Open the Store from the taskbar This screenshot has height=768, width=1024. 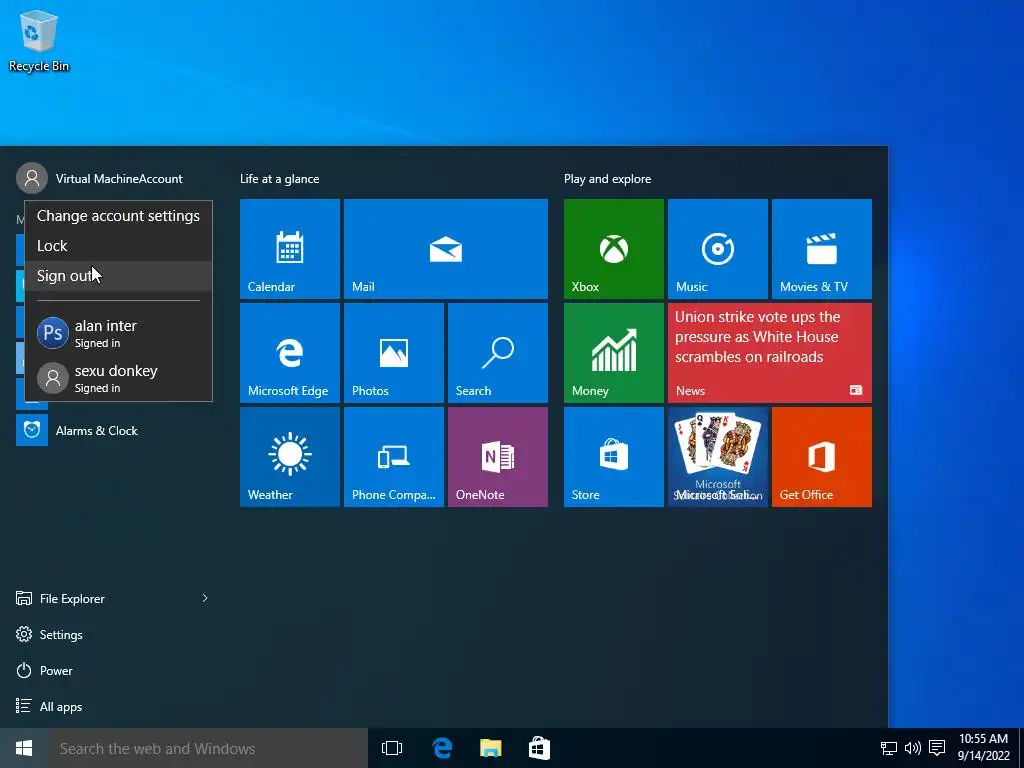click(539, 748)
